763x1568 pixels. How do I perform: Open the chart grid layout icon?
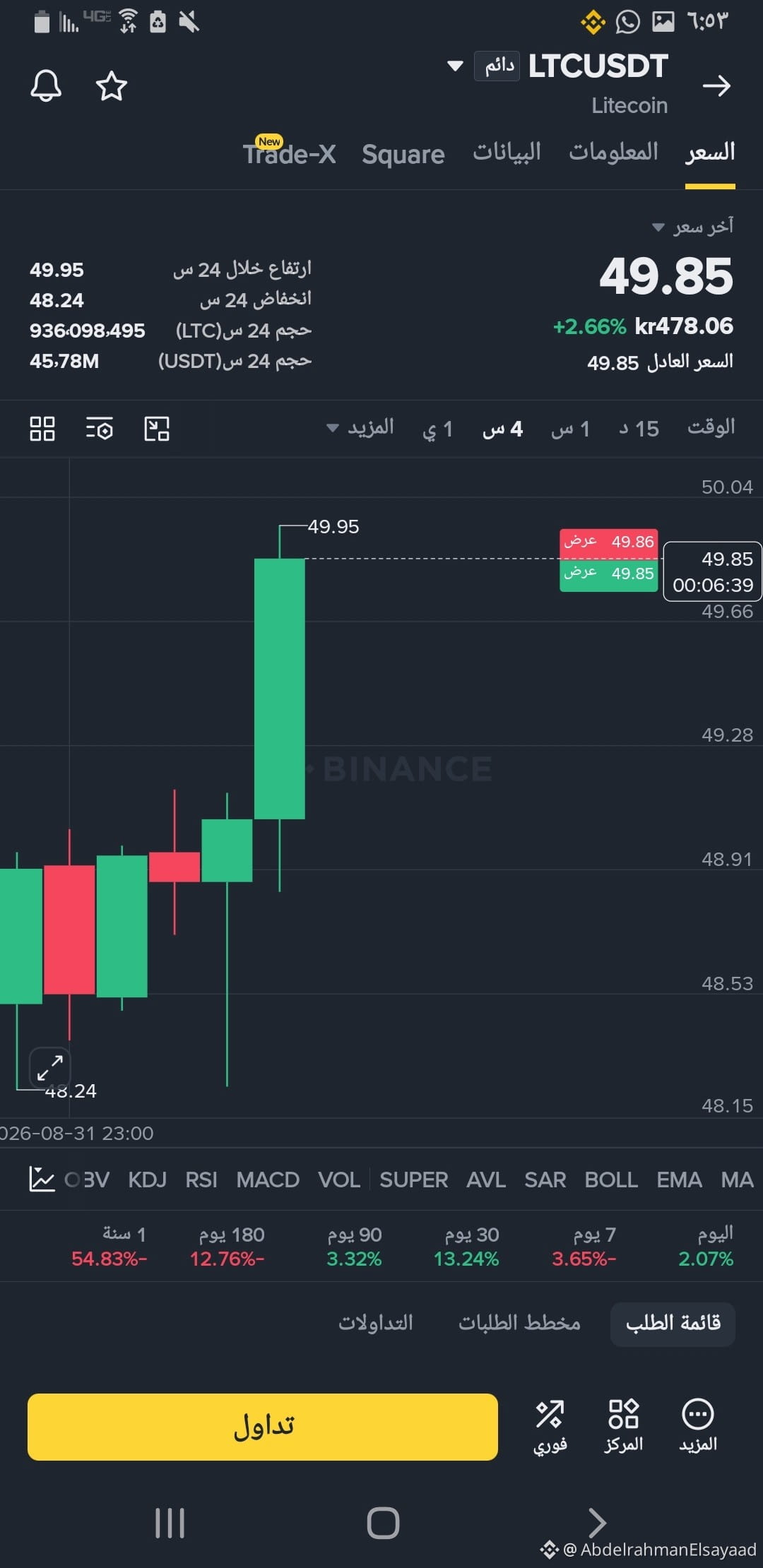tap(42, 428)
